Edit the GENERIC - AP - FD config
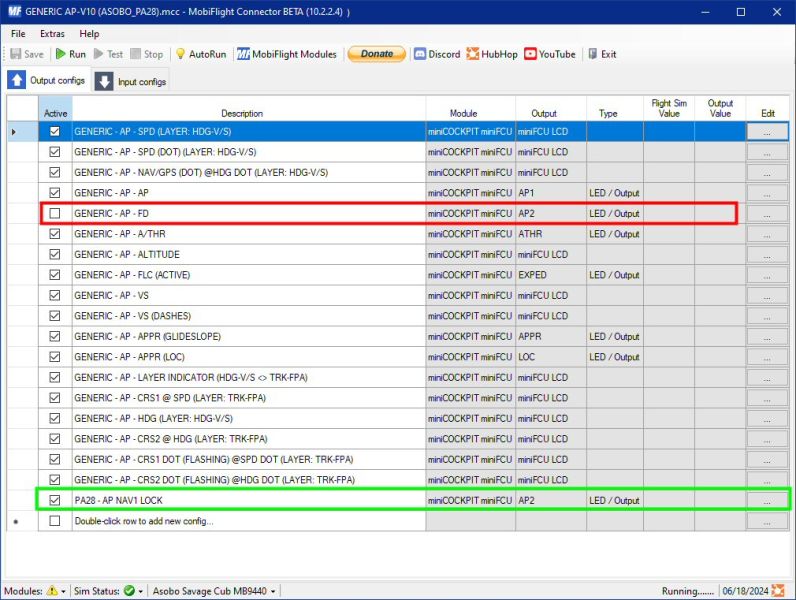Image resolution: width=796 pixels, height=600 pixels. (x=767, y=214)
